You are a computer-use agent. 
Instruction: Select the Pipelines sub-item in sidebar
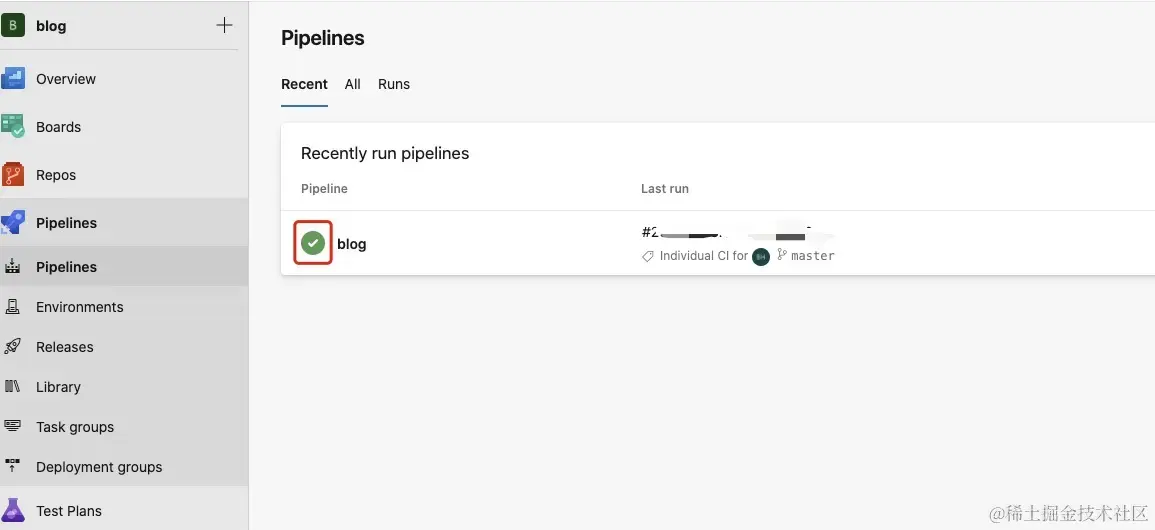point(66,267)
